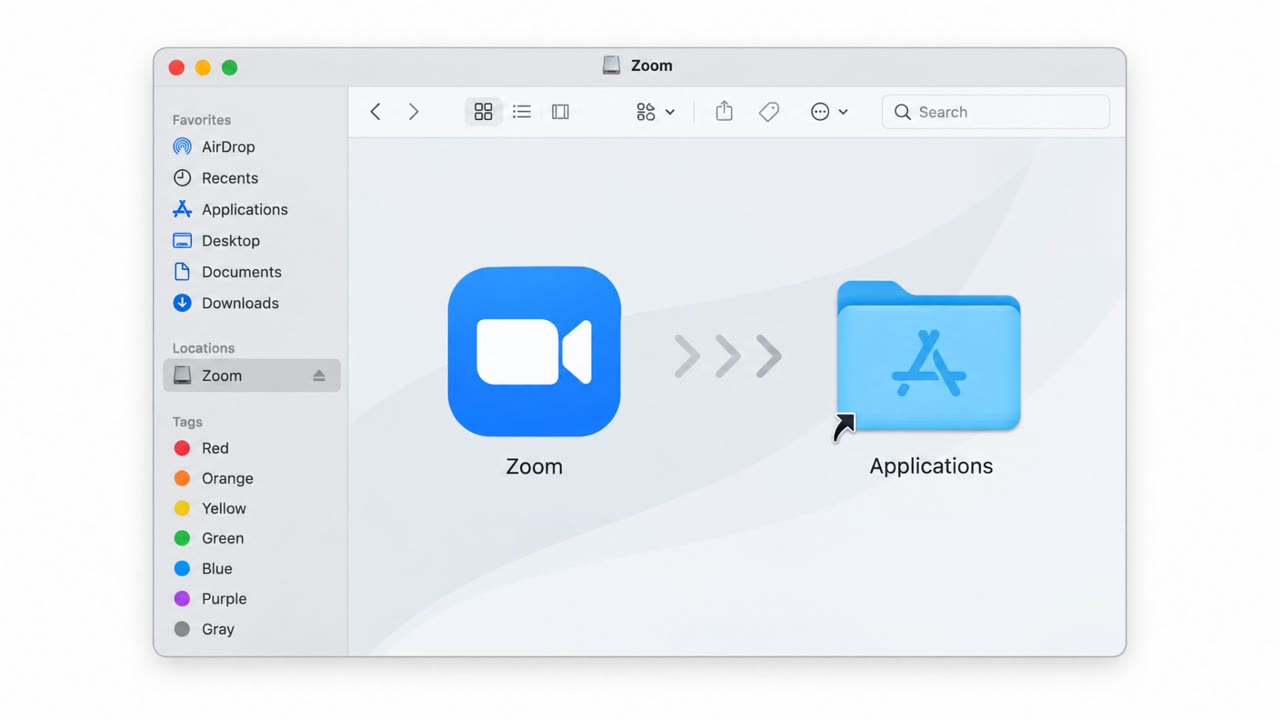The height and width of the screenshot is (720, 1280).
Task: Click the Zoom label under app icon
Action: 534,466
